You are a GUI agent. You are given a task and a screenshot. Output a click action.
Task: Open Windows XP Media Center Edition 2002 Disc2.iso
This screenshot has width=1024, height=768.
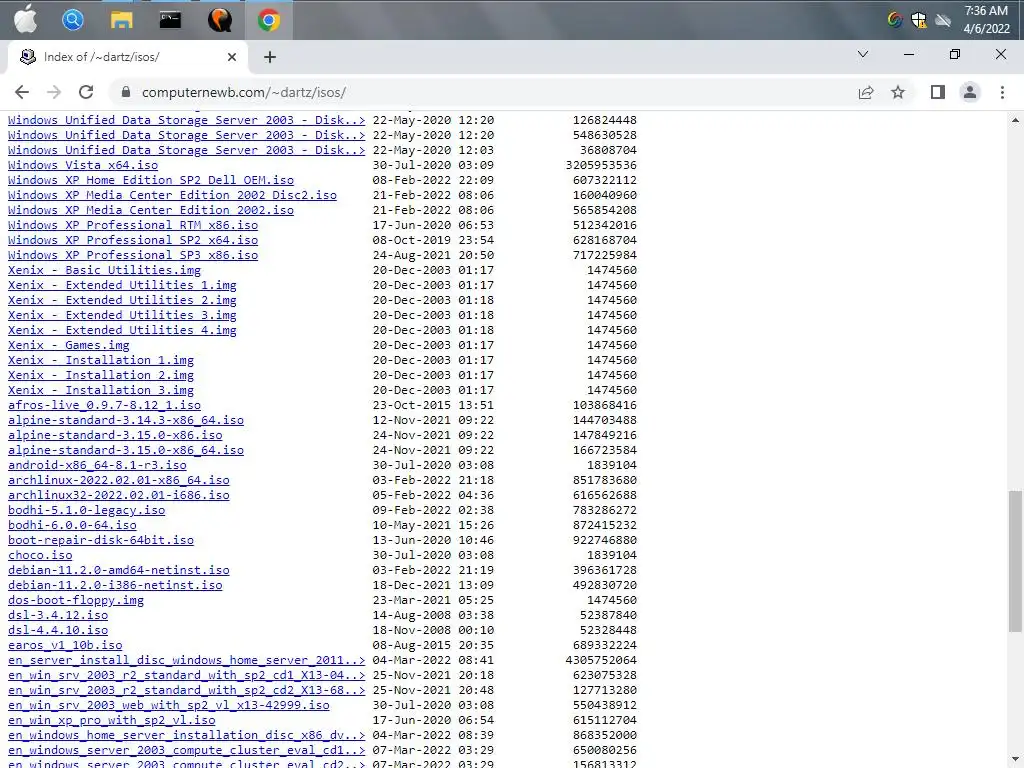pyautogui.click(x=172, y=195)
